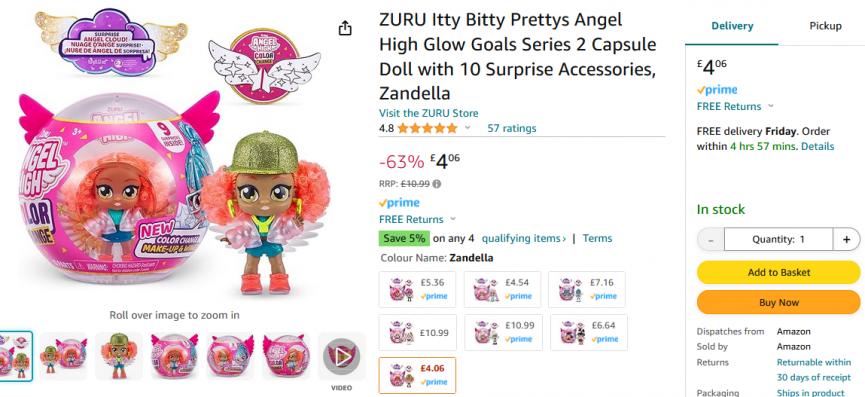Expand FREE Returns in delivery panel
The width and height of the screenshot is (865, 397).
[x=771, y=106]
